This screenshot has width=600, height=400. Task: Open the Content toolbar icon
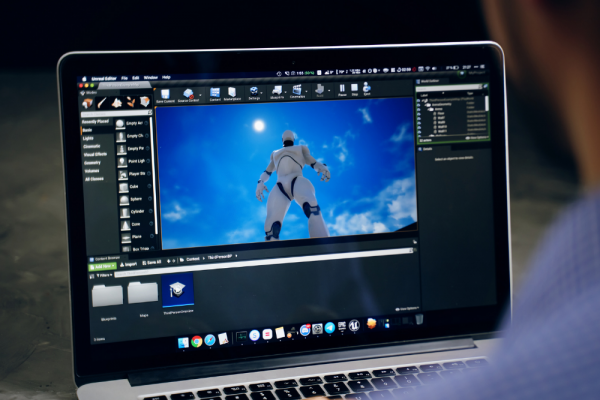point(215,94)
